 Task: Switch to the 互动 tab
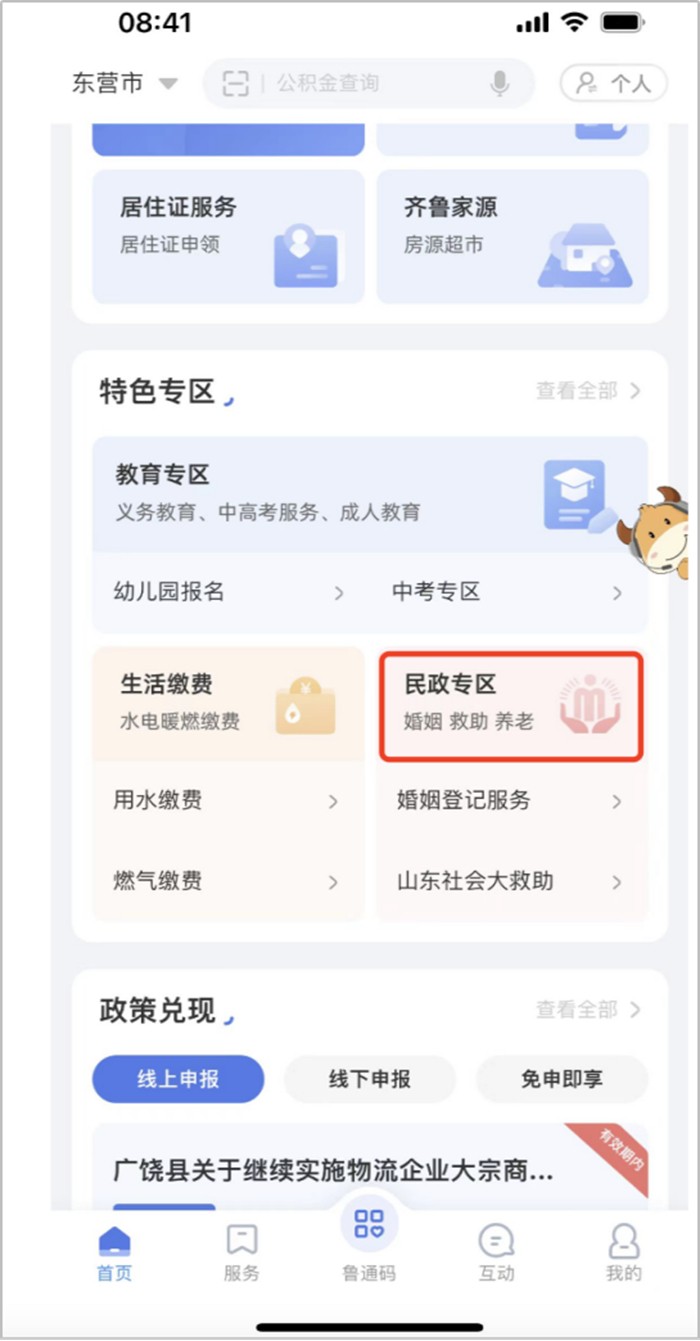click(496, 1253)
